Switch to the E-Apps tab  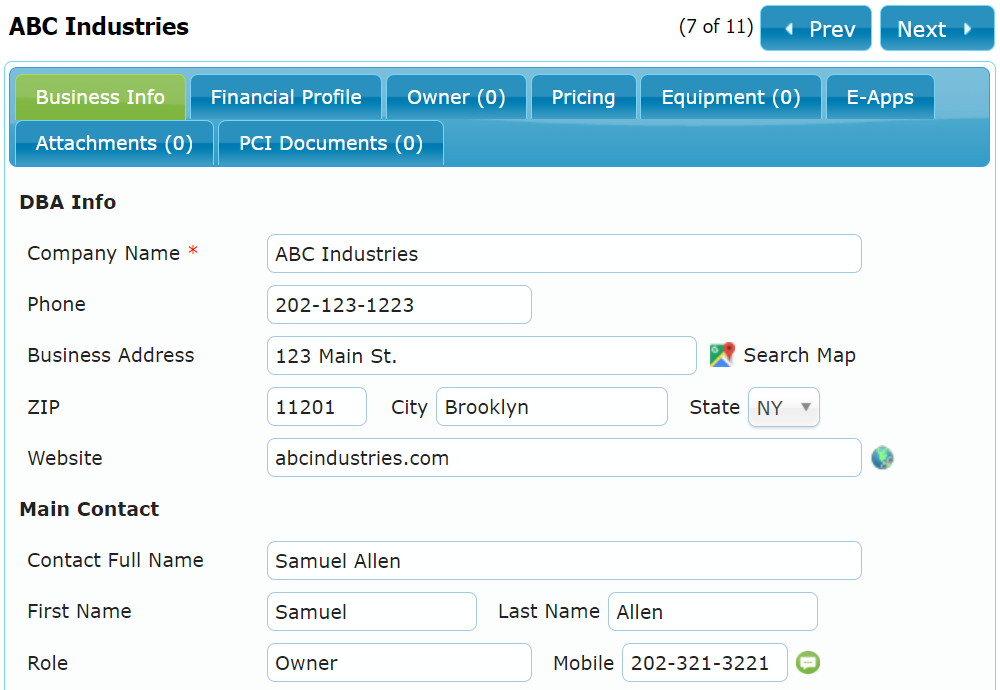tap(880, 97)
